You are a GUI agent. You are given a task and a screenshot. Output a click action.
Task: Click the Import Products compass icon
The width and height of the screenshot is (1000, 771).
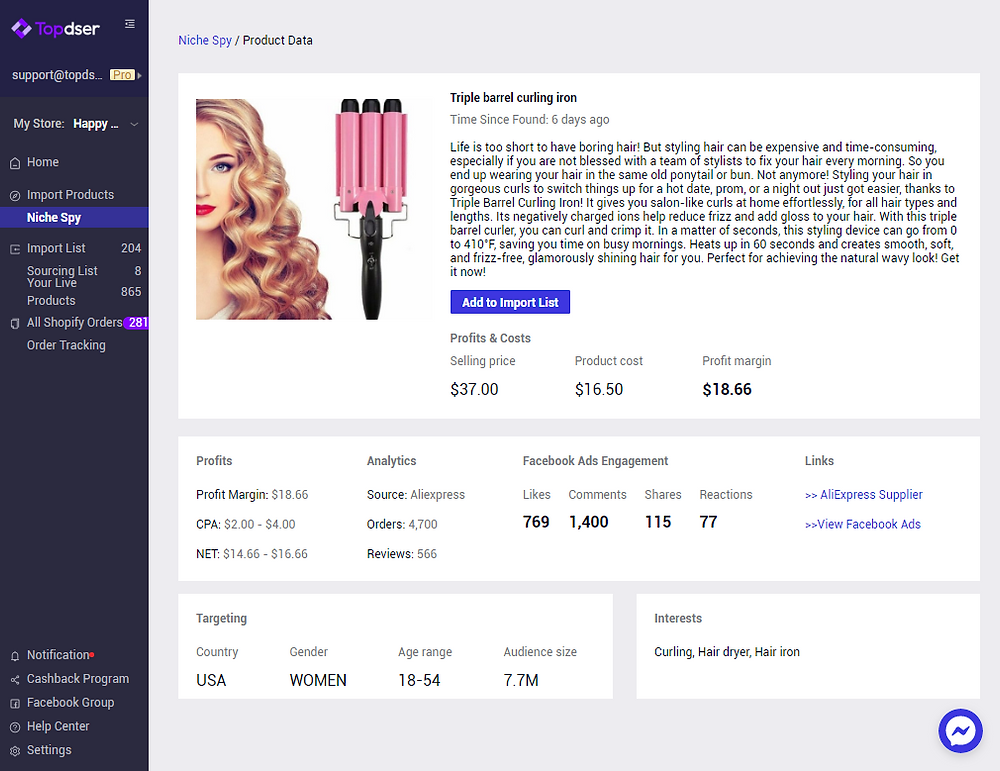15,196
